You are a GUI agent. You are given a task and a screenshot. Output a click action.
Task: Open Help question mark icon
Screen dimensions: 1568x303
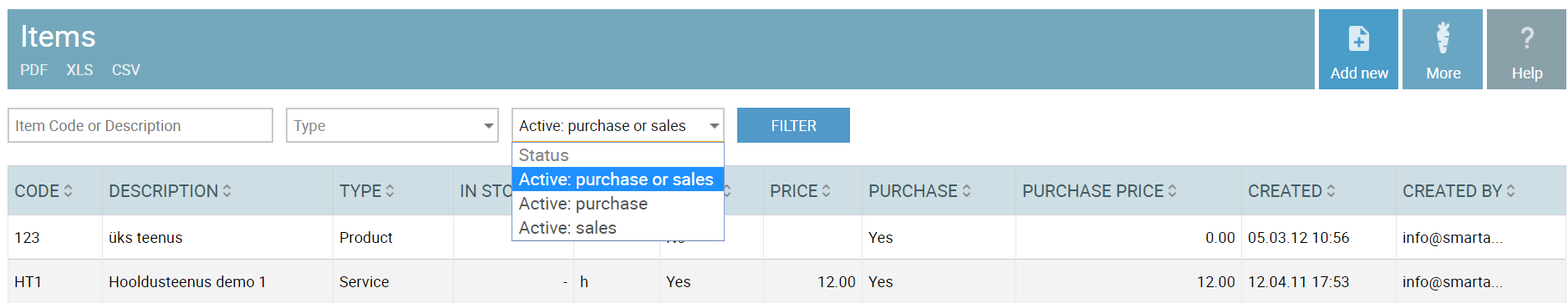coord(1526,38)
